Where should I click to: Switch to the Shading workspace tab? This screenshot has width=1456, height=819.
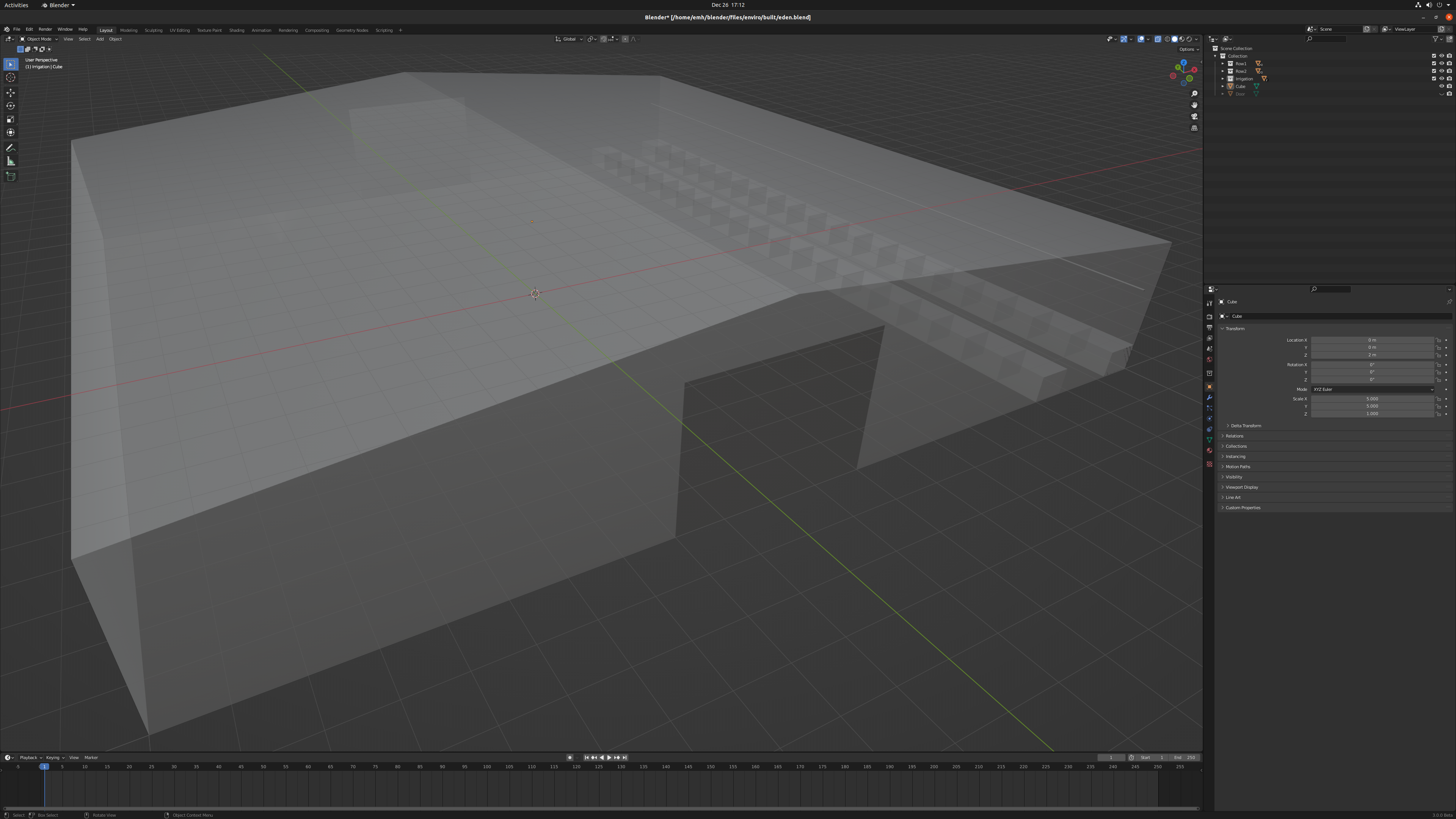click(x=237, y=30)
